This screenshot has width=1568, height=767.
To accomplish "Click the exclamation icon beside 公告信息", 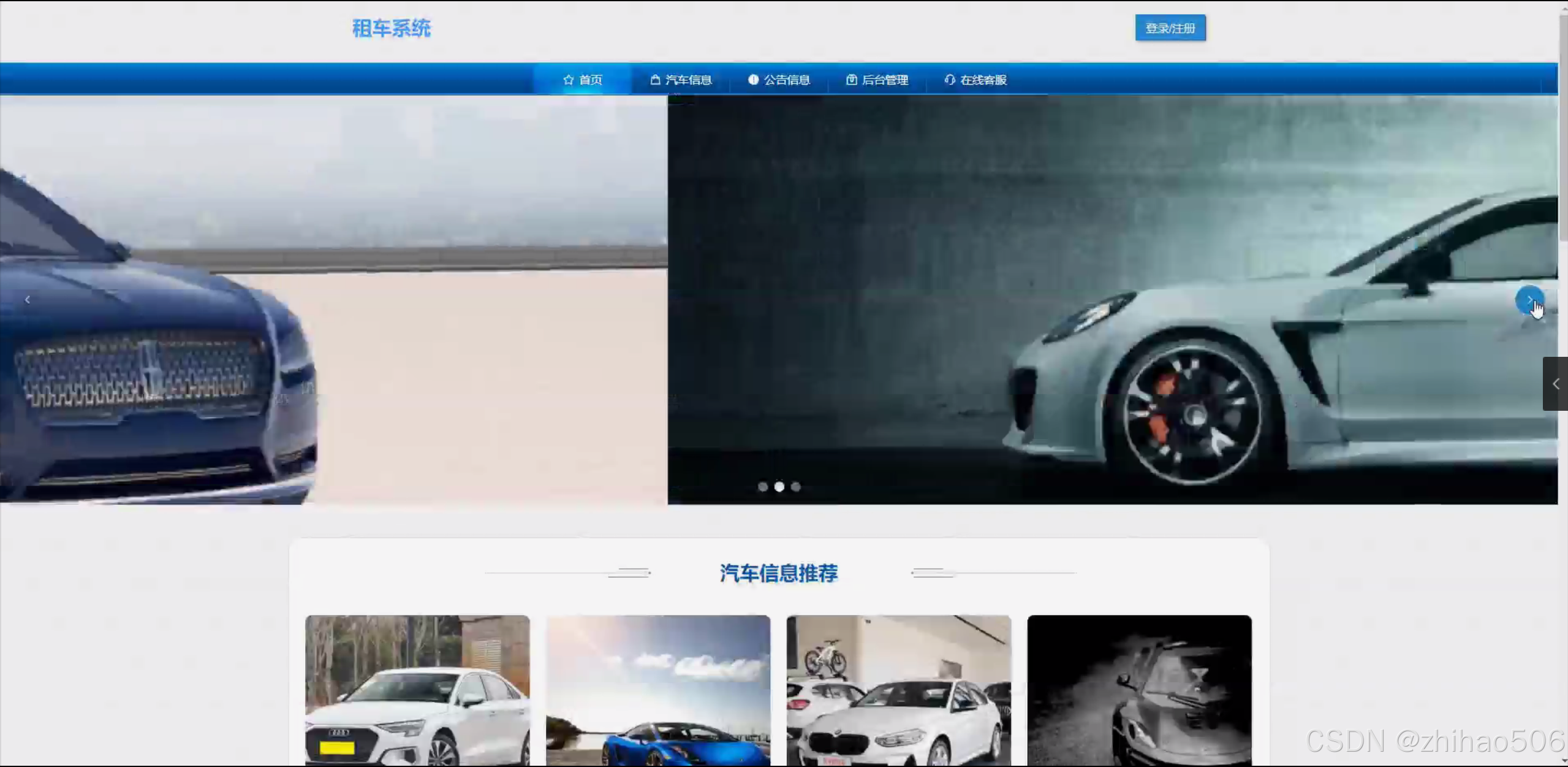I will tap(753, 80).
